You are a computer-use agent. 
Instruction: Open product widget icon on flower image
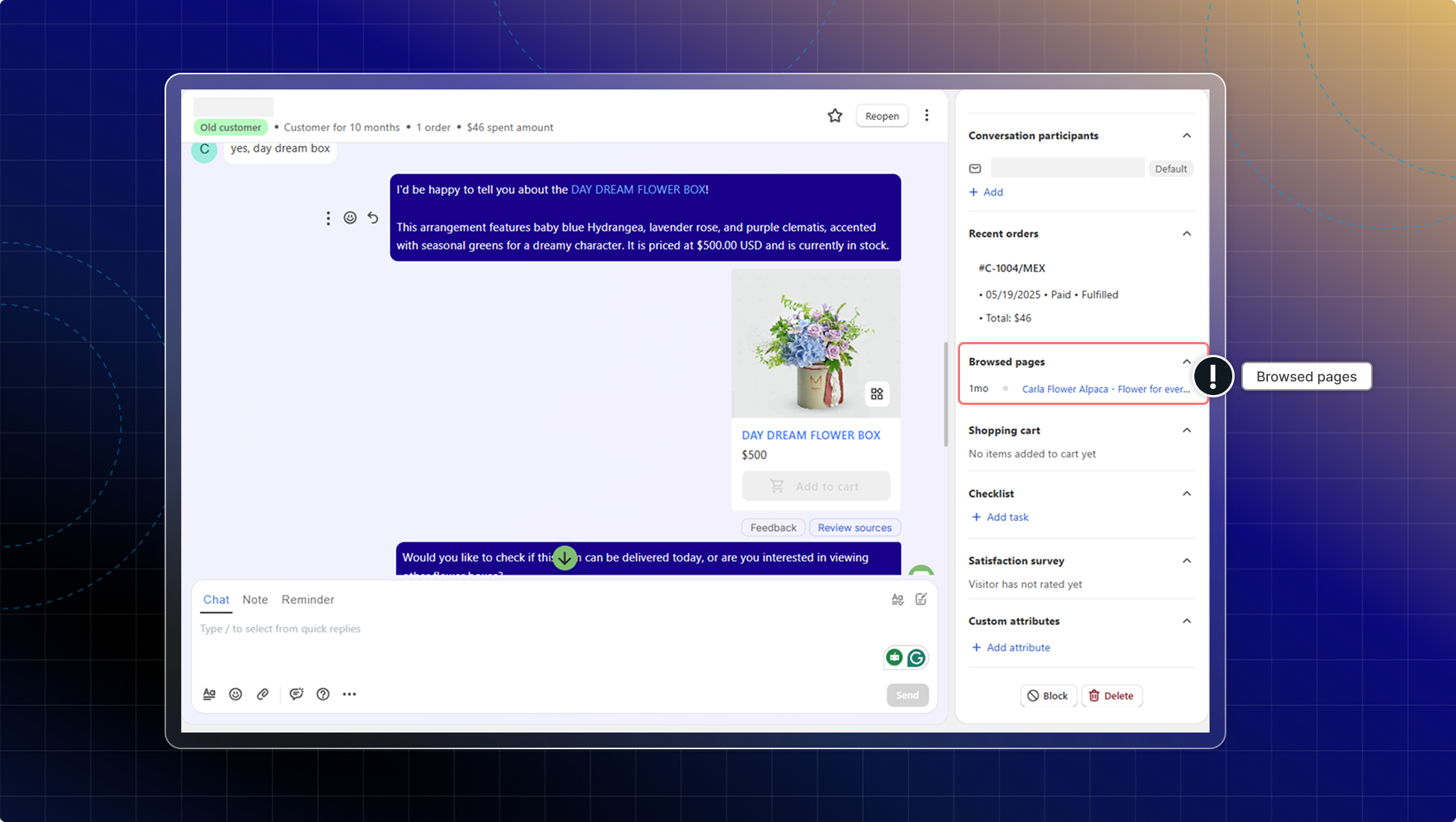[877, 394]
